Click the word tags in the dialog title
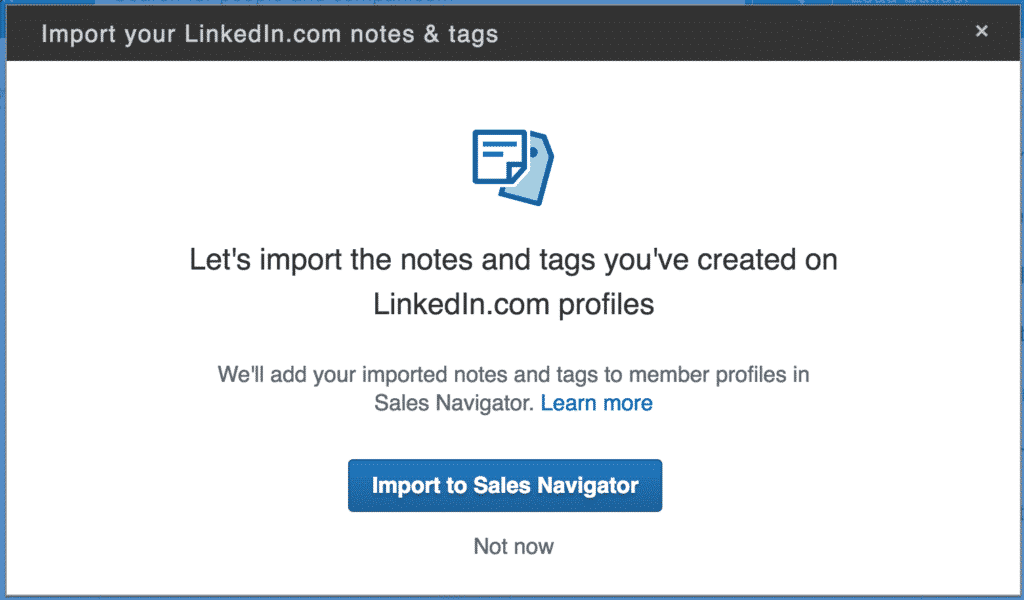The width and height of the screenshot is (1024, 600). coord(473,35)
